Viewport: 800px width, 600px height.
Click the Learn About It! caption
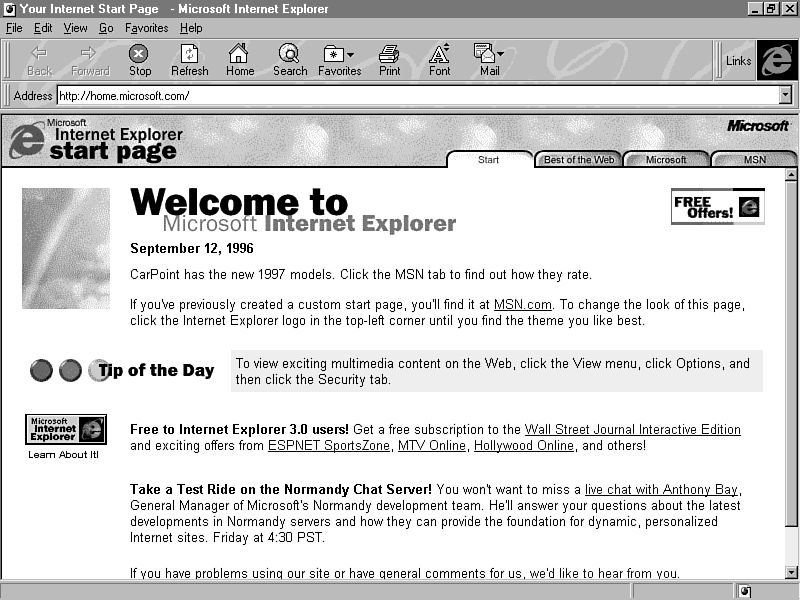pos(64,455)
